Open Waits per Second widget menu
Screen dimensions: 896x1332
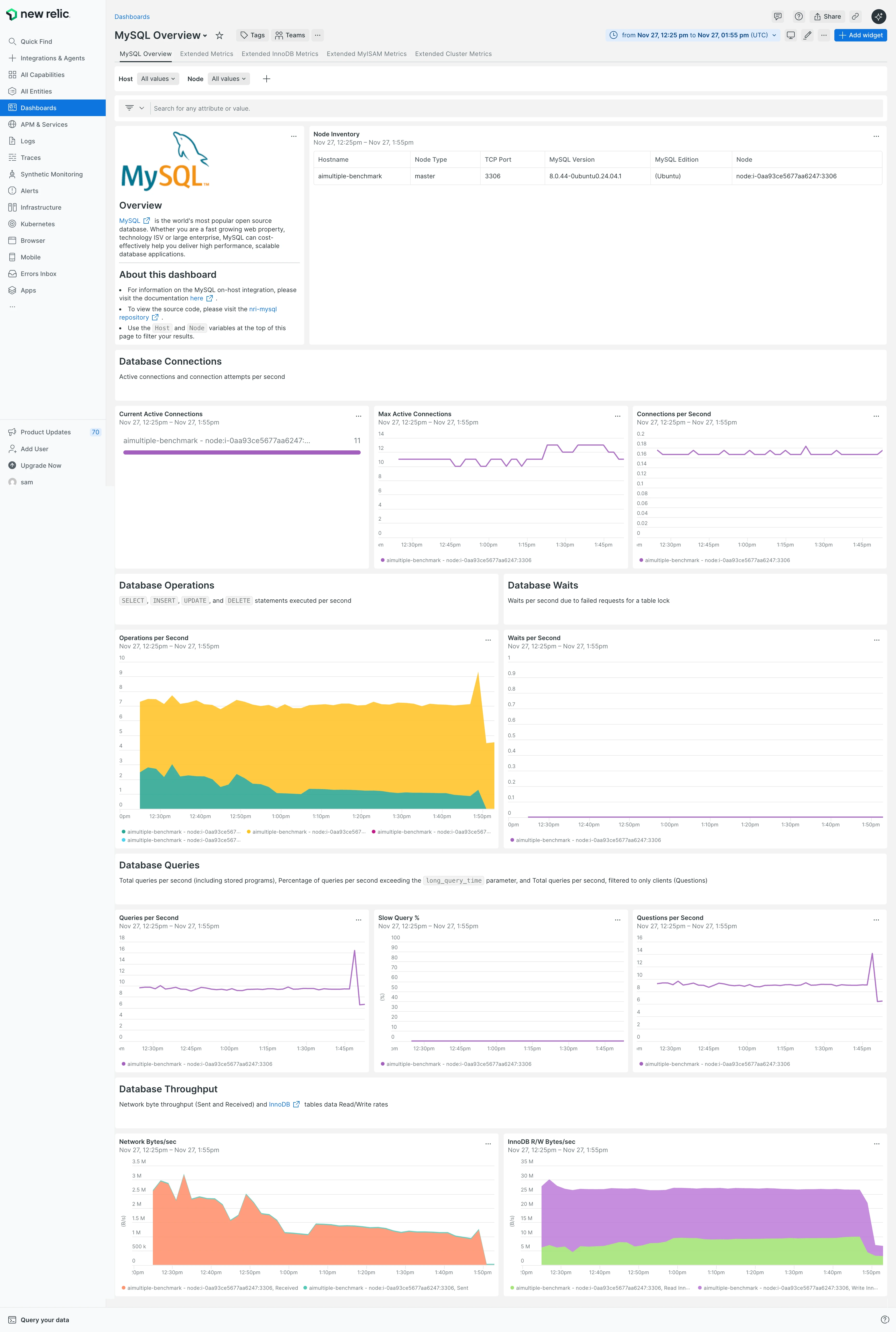pos(877,640)
